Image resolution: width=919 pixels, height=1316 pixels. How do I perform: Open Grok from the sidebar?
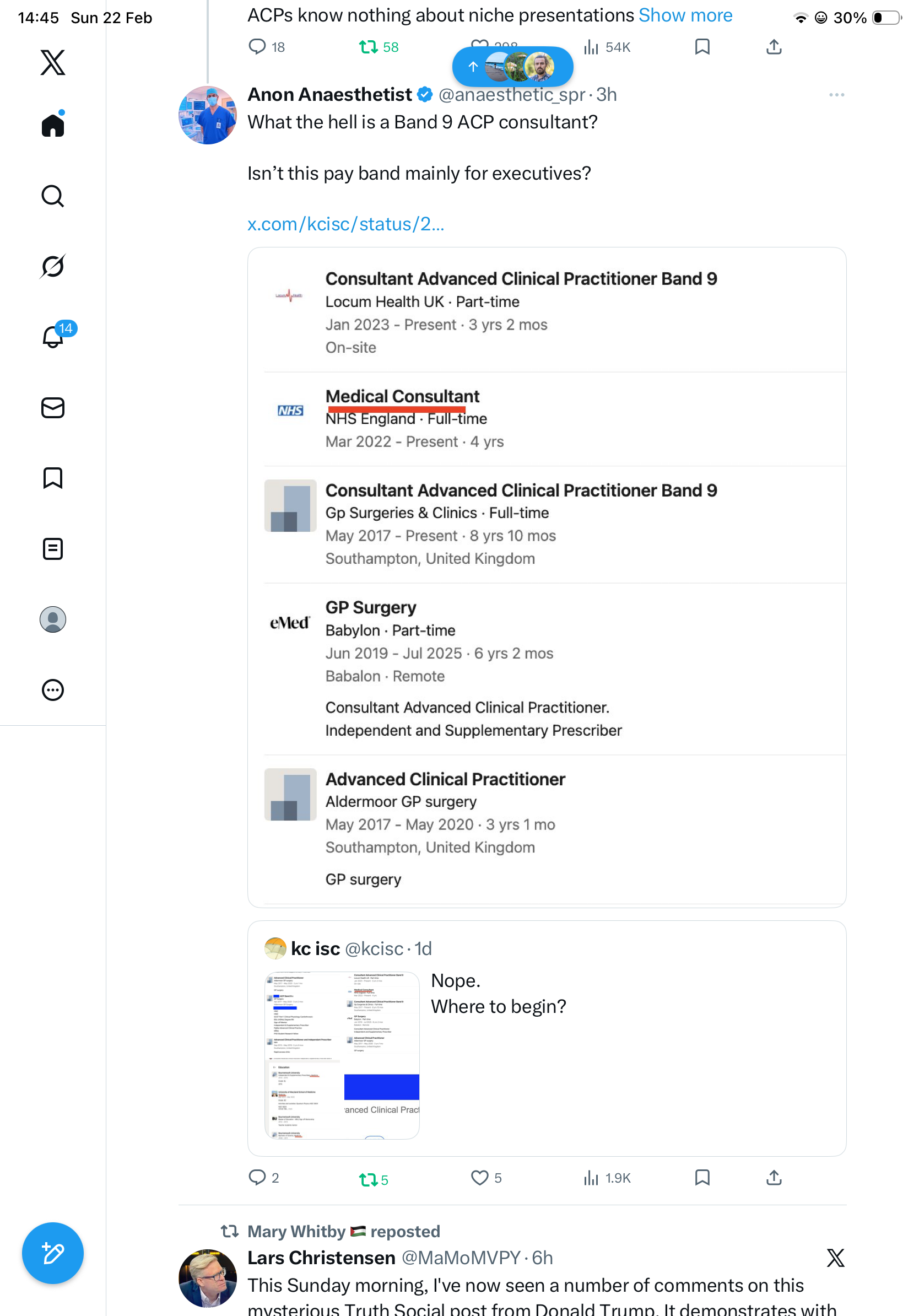[x=53, y=266]
